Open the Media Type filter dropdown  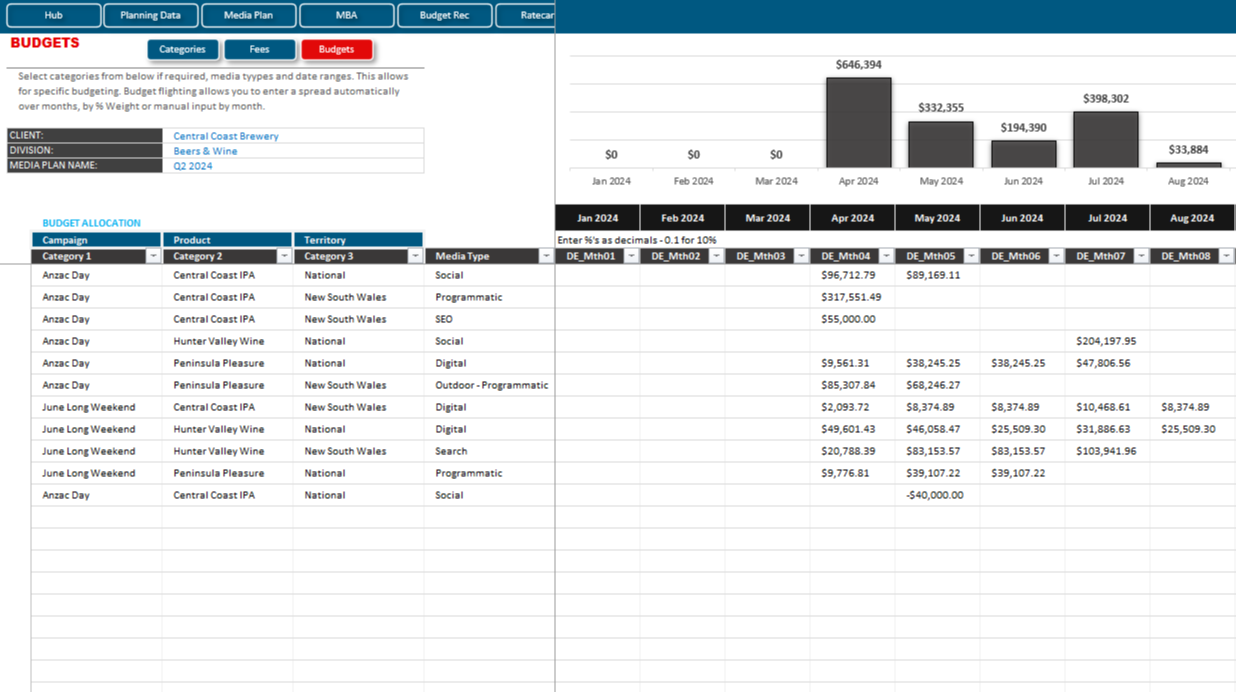[546, 256]
